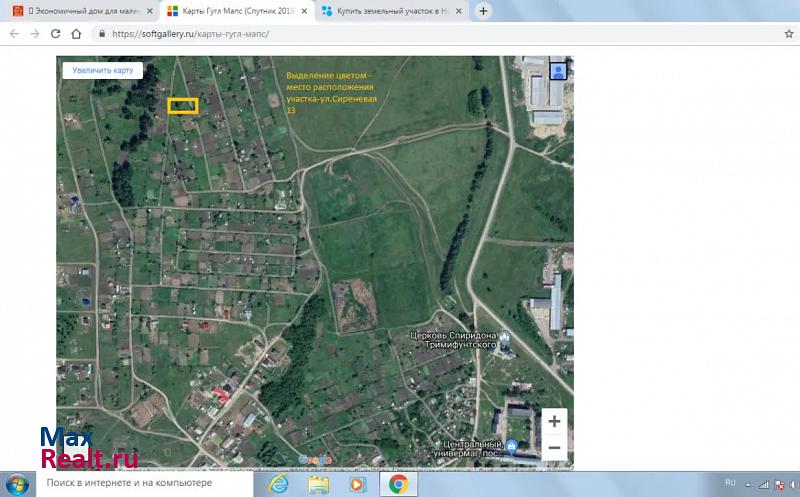
Task: Switch to the Экономичный дом tab
Action: point(80,11)
